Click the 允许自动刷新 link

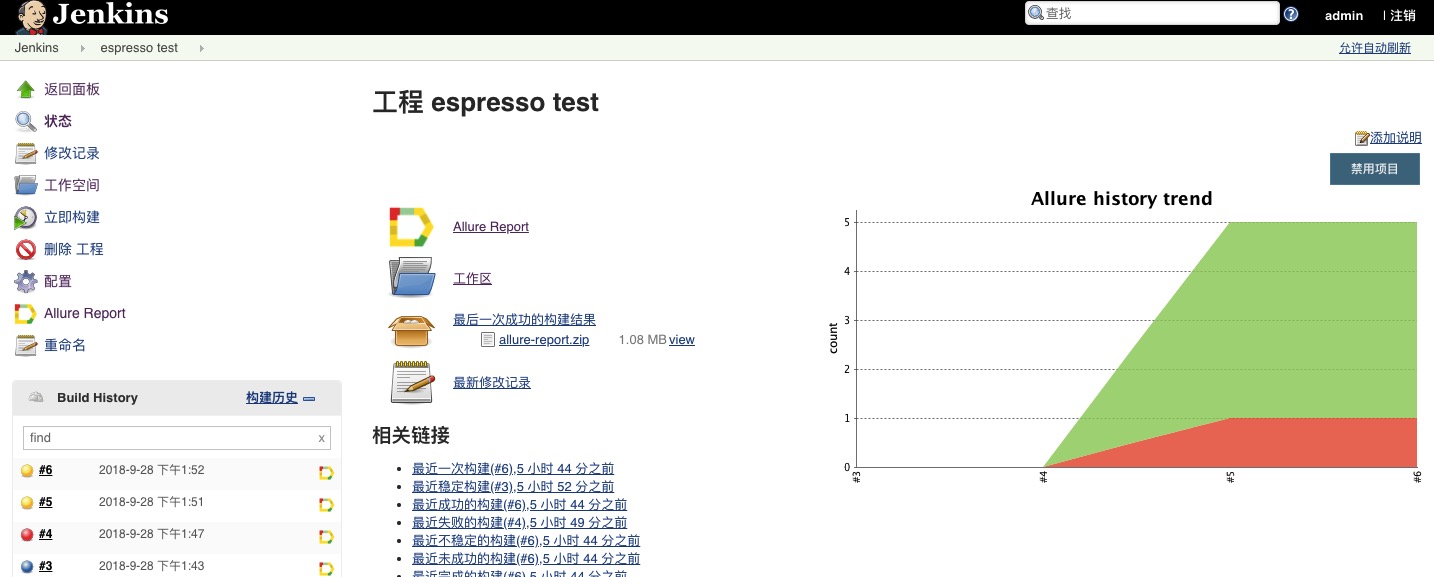[x=1375, y=48]
